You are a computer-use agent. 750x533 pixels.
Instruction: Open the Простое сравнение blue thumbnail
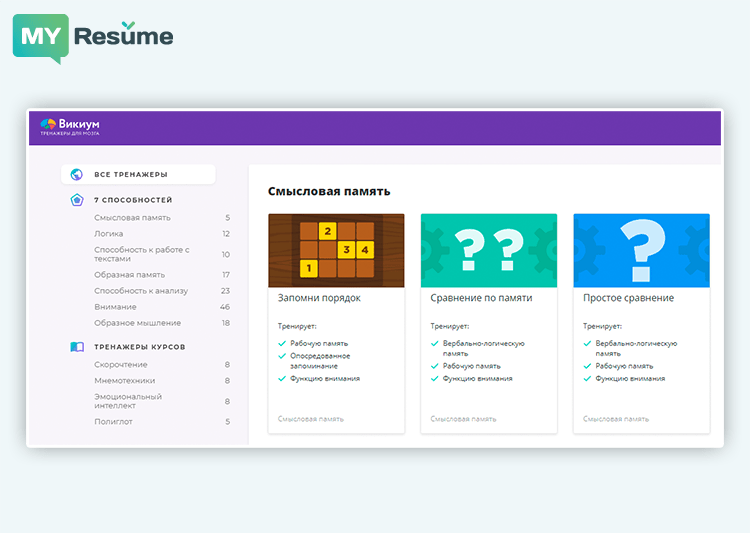point(641,250)
